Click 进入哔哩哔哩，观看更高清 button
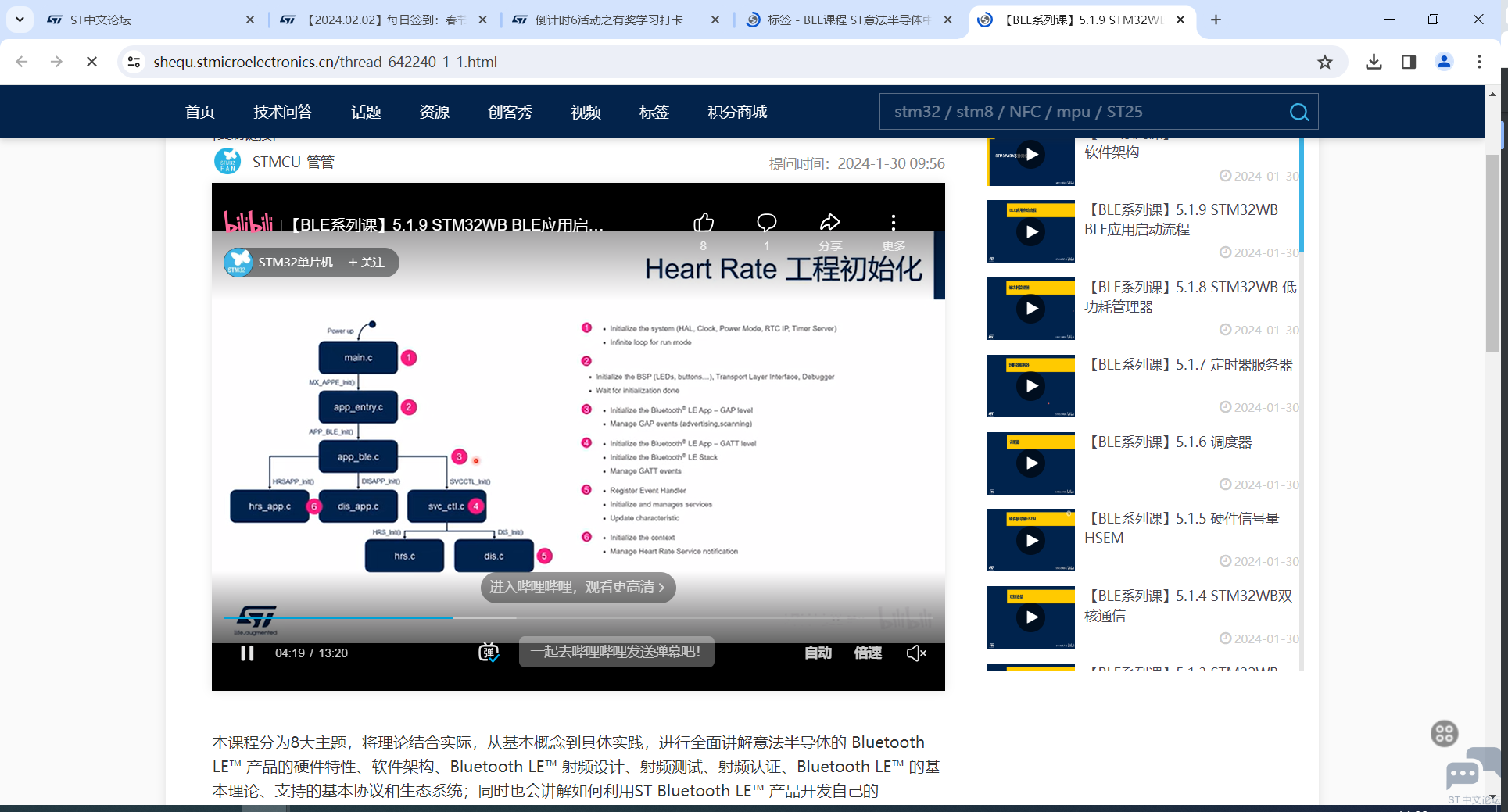The image size is (1508, 812). 578,587
